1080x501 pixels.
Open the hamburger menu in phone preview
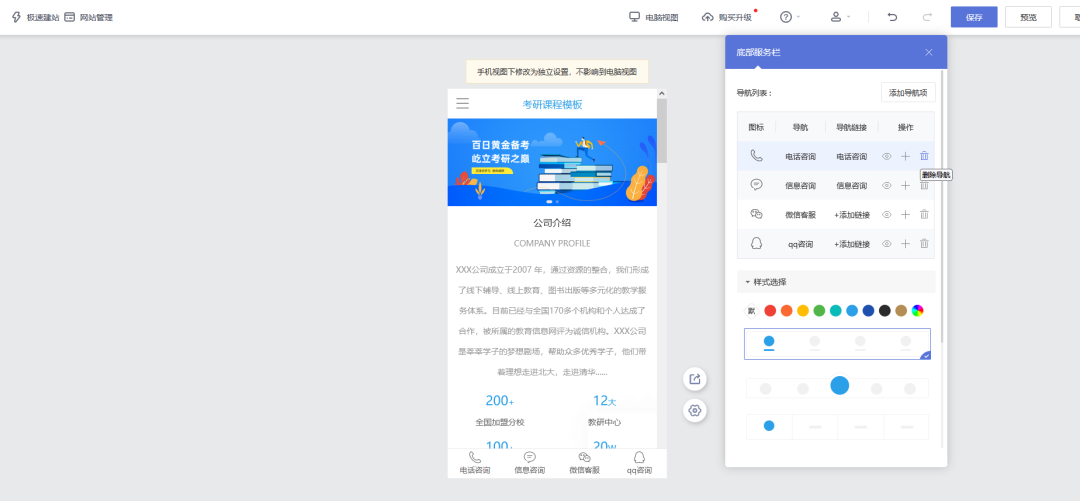[463, 104]
